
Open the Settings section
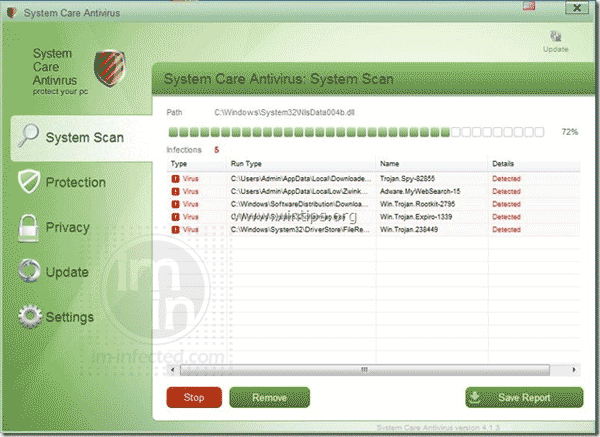pos(70,317)
